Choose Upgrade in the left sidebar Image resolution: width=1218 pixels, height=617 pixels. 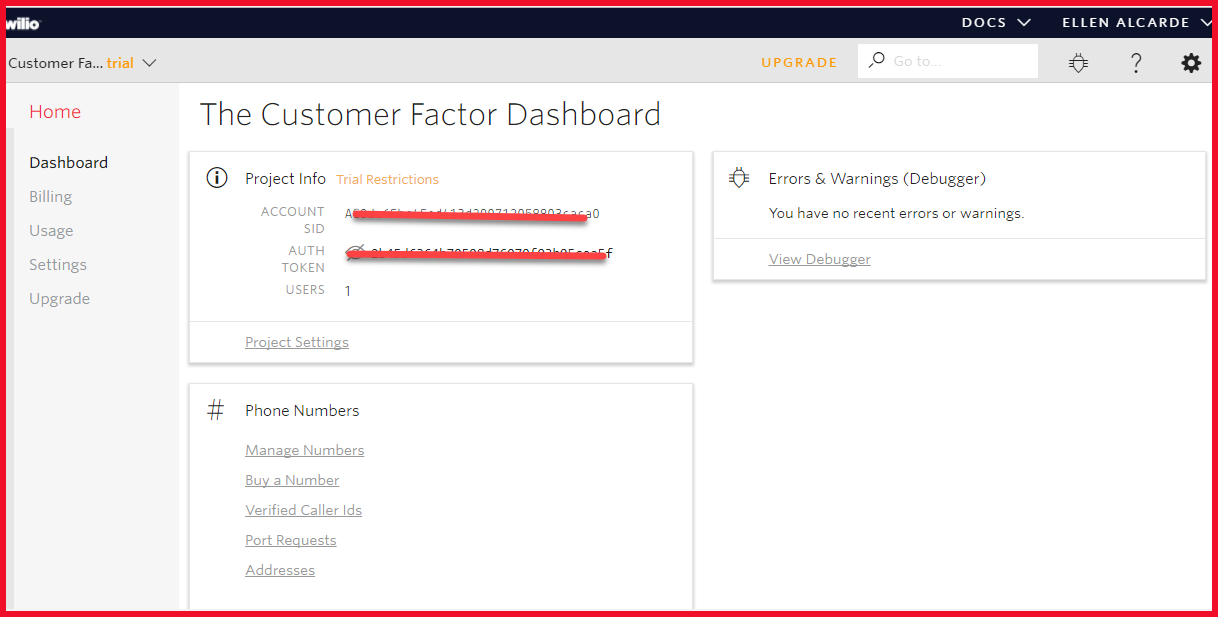pyautogui.click(x=60, y=298)
